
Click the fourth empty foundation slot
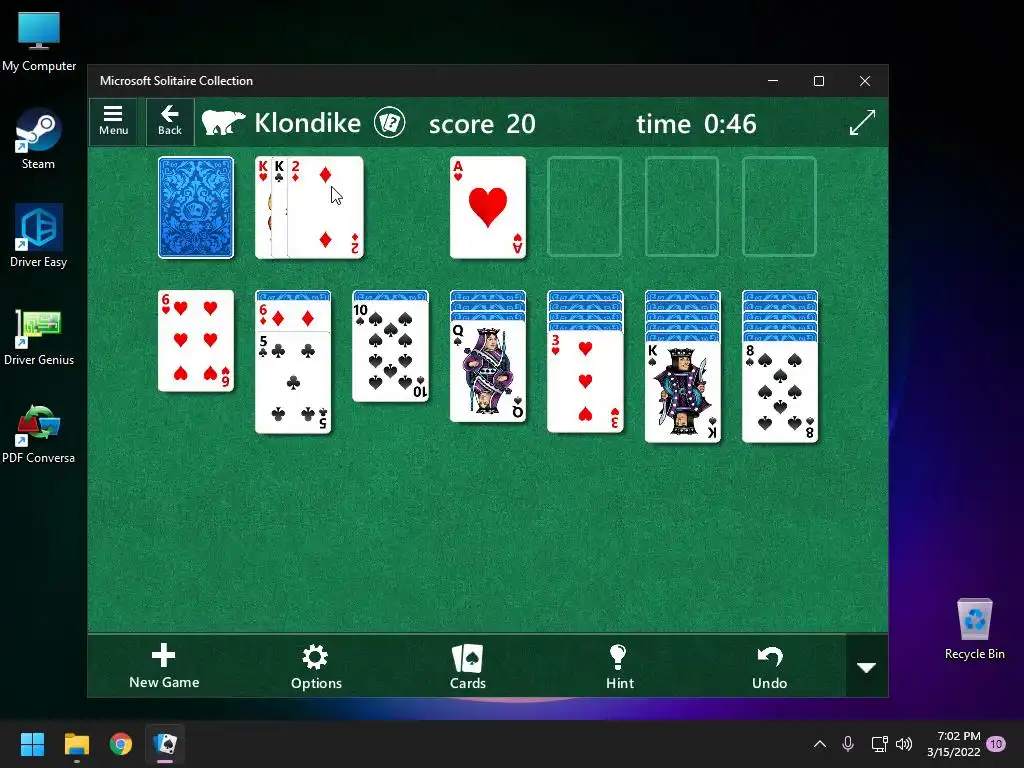[779, 206]
